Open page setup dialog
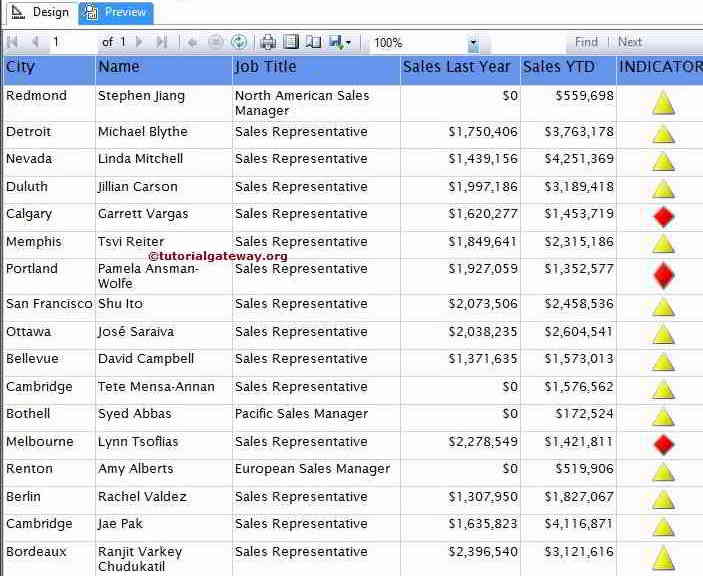 [313, 42]
